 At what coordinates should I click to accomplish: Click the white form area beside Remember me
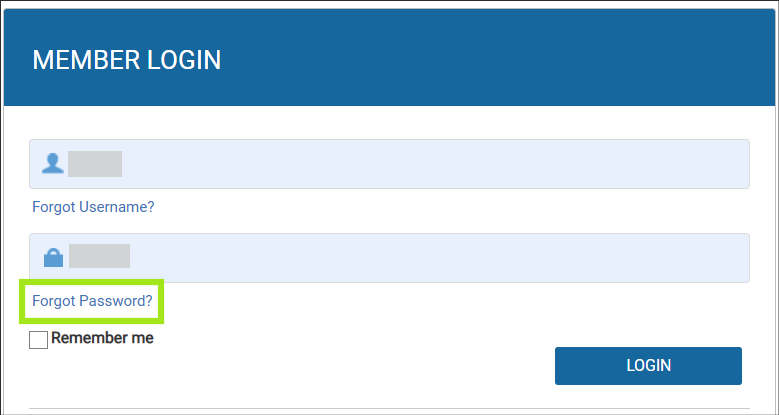click(348, 339)
